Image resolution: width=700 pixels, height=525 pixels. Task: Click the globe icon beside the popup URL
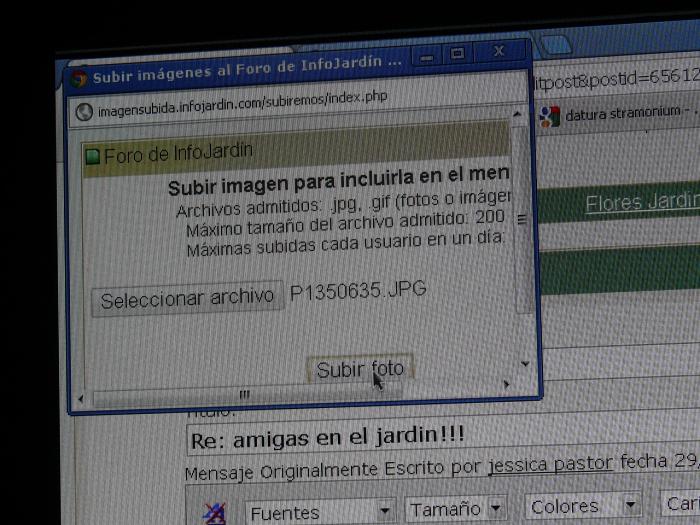tap(84, 112)
